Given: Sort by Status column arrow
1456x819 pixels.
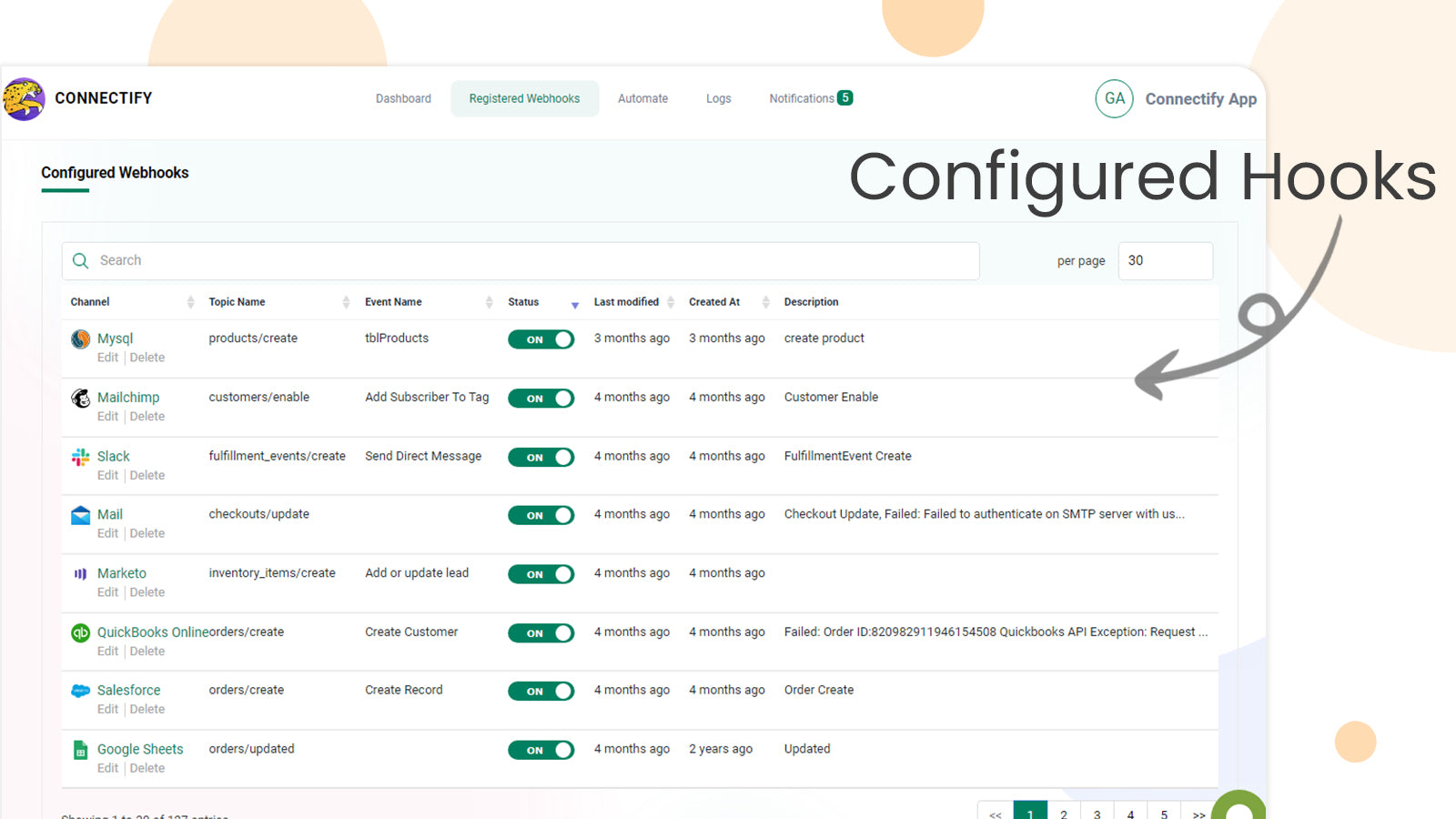Looking at the screenshot, I should 575,305.
